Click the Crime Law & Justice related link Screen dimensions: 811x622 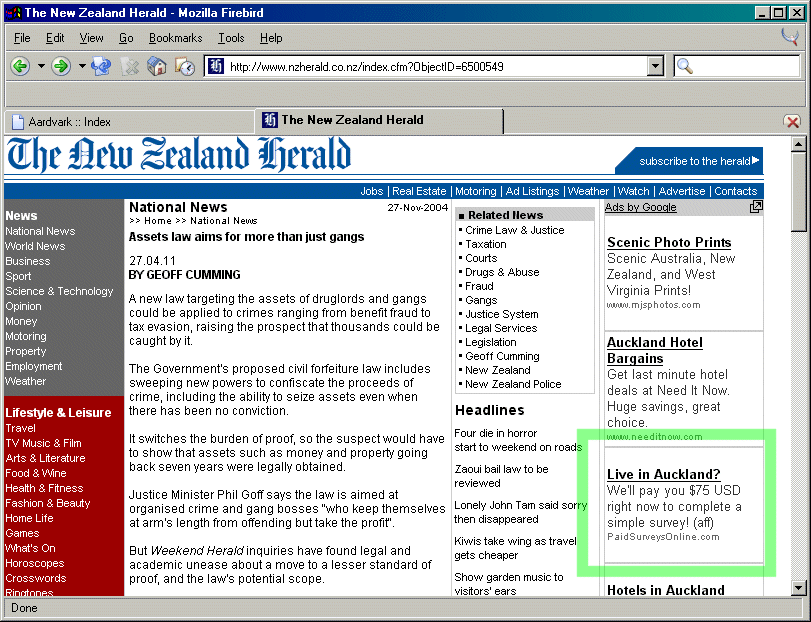(514, 230)
